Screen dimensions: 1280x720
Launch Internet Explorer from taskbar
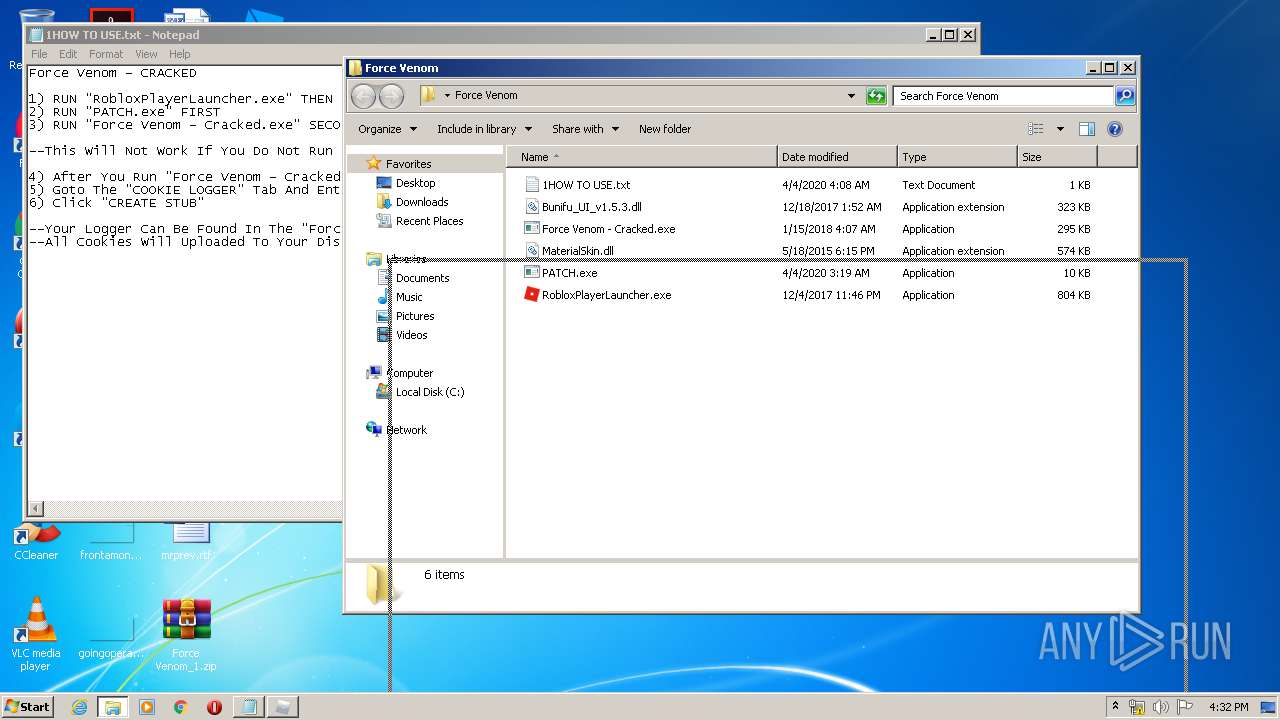tap(79, 707)
